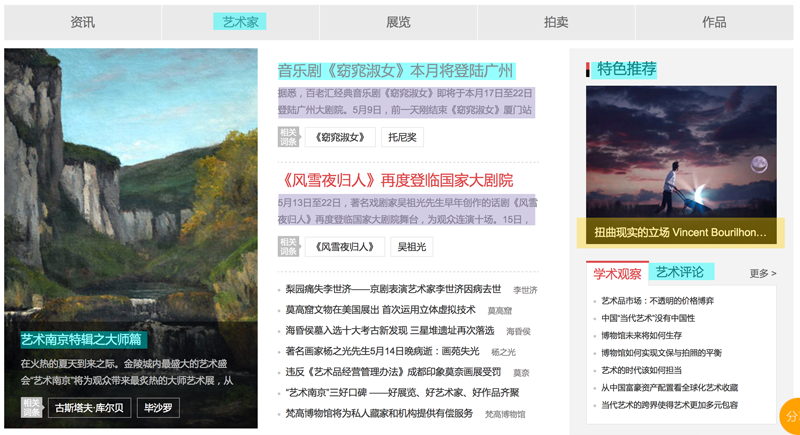This screenshot has width=800, height=435.
Task: Select the 毕沙罗 tag
Action: [159, 408]
